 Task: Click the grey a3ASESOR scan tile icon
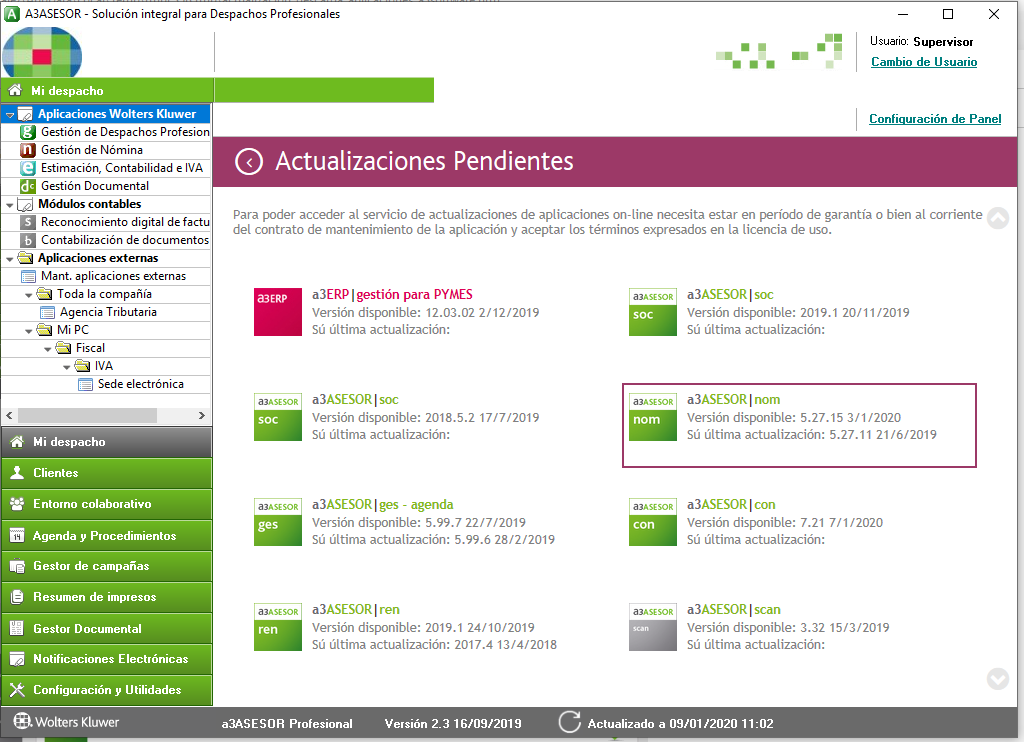652,627
